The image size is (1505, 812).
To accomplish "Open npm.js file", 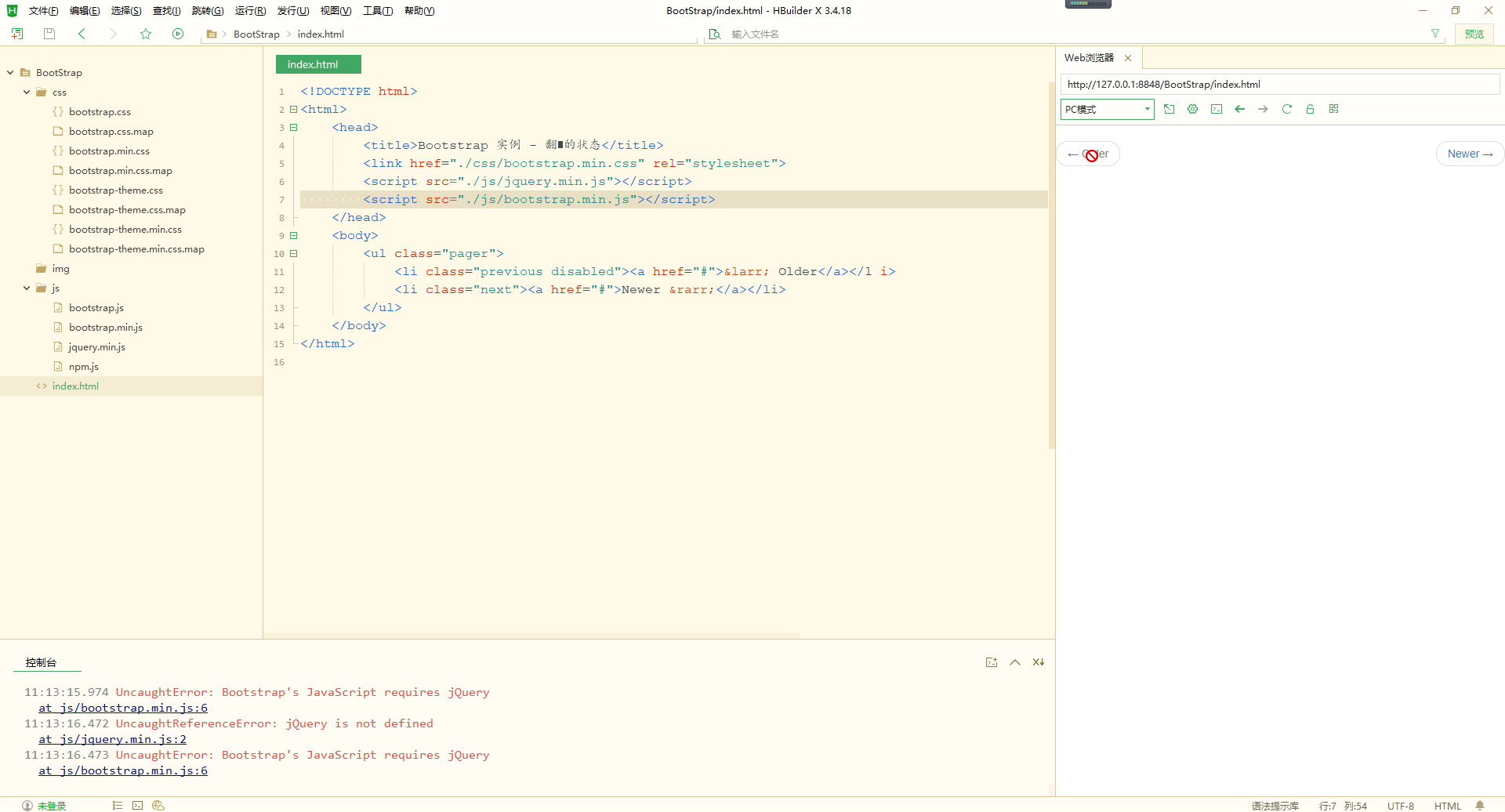I will pyautogui.click(x=83, y=366).
